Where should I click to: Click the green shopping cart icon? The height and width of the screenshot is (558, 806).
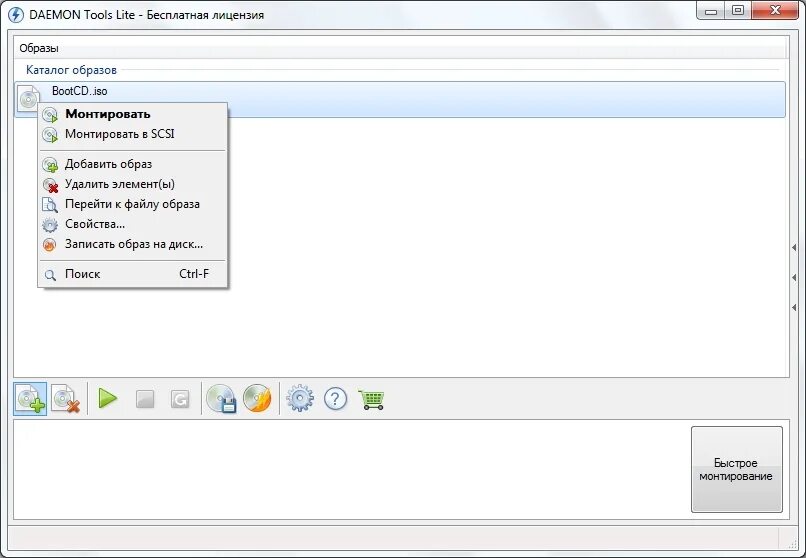tap(371, 399)
